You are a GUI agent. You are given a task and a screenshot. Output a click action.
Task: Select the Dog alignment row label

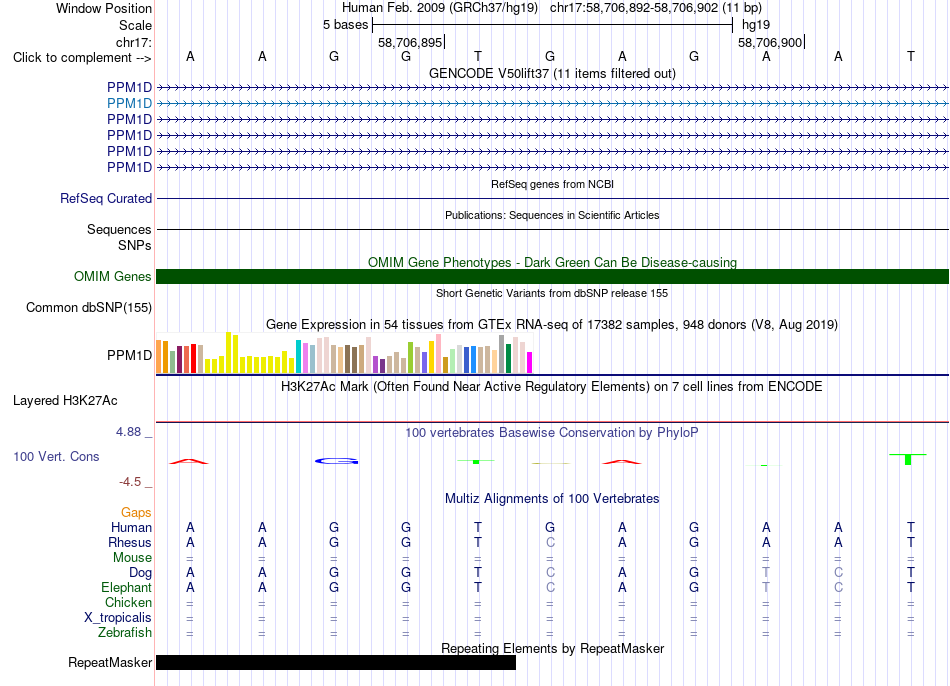(x=140, y=573)
